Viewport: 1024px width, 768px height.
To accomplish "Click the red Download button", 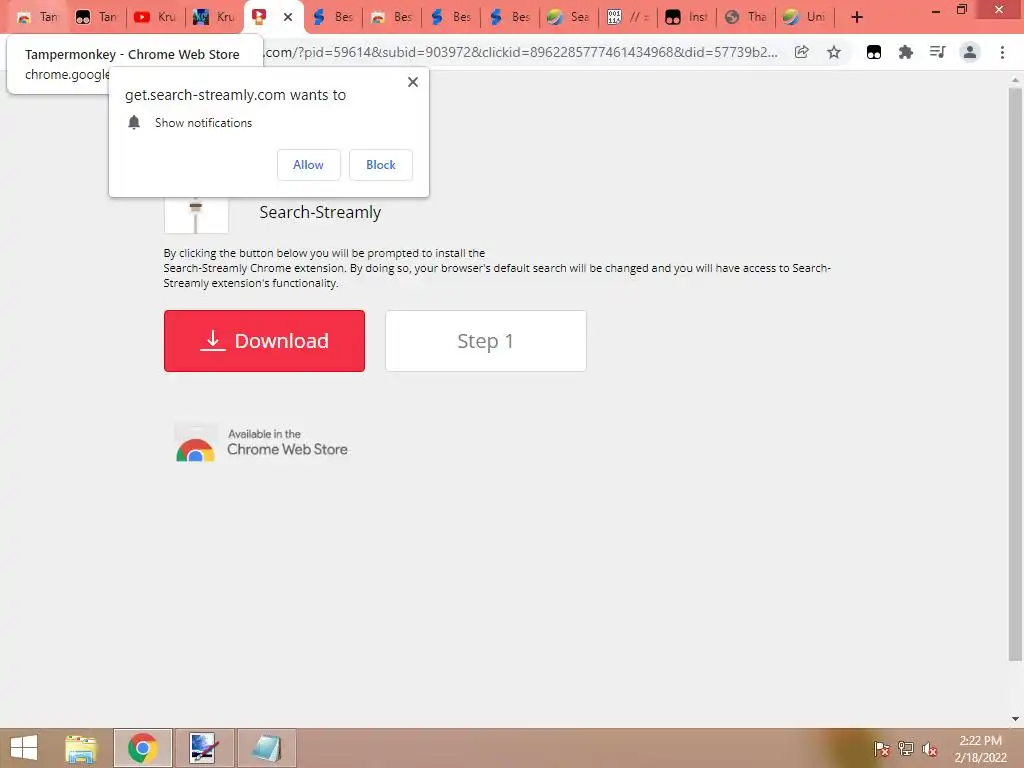I will pos(264,341).
